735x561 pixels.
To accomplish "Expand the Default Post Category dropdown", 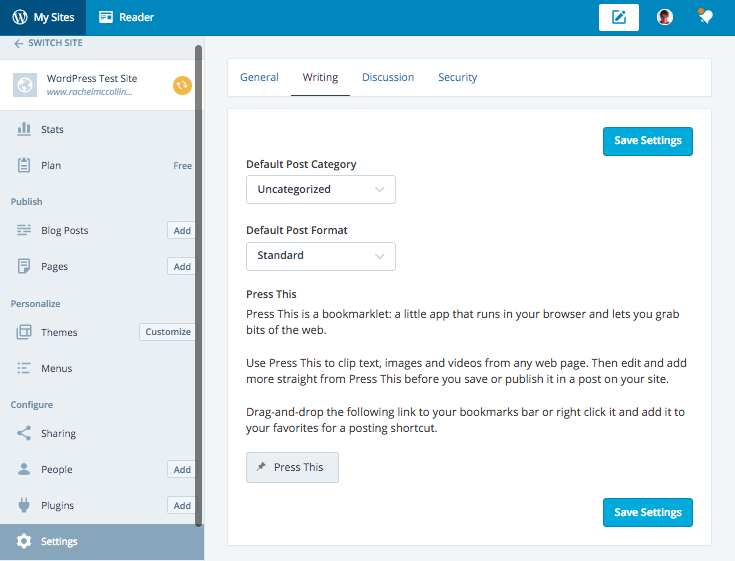I will pyautogui.click(x=320, y=189).
